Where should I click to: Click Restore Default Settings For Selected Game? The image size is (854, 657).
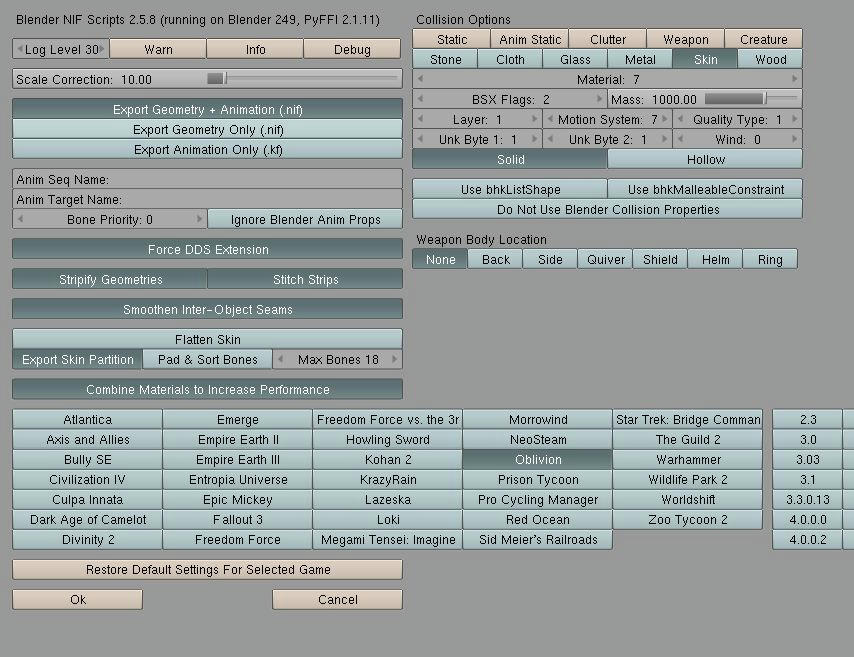click(x=208, y=569)
